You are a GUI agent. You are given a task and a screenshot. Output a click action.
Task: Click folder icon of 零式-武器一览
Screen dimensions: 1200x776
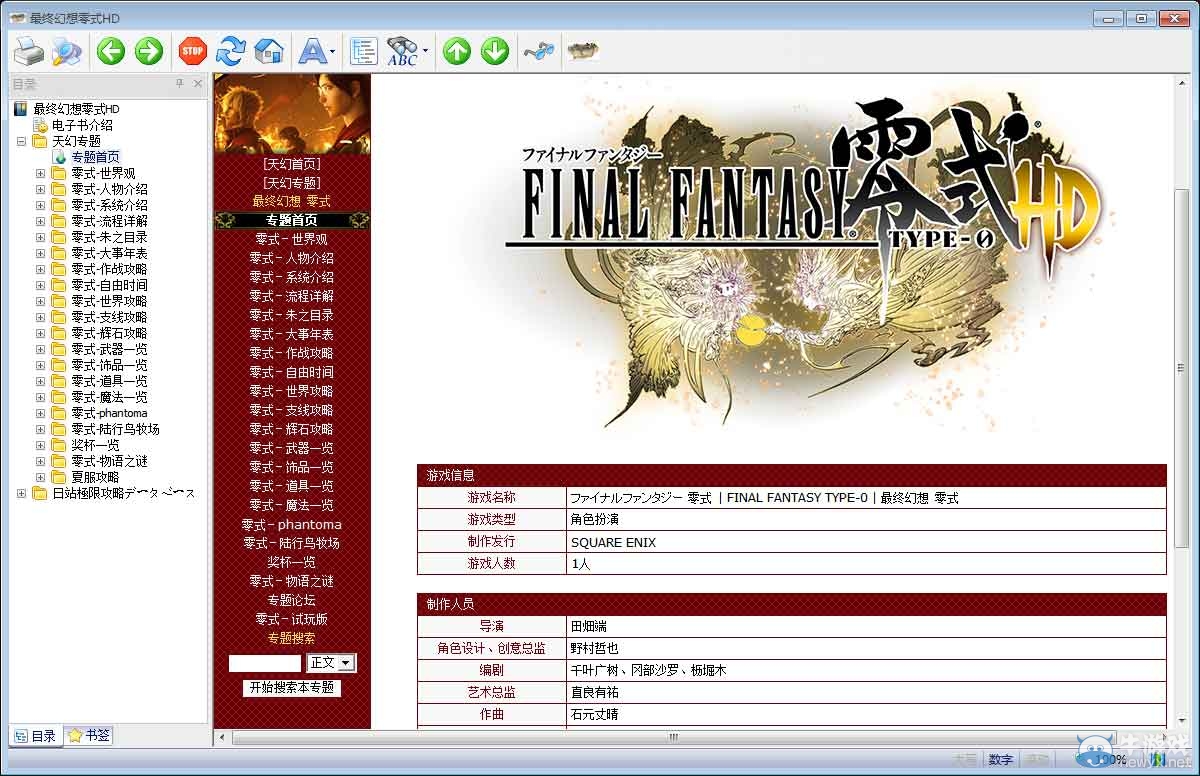click(x=59, y=349)
